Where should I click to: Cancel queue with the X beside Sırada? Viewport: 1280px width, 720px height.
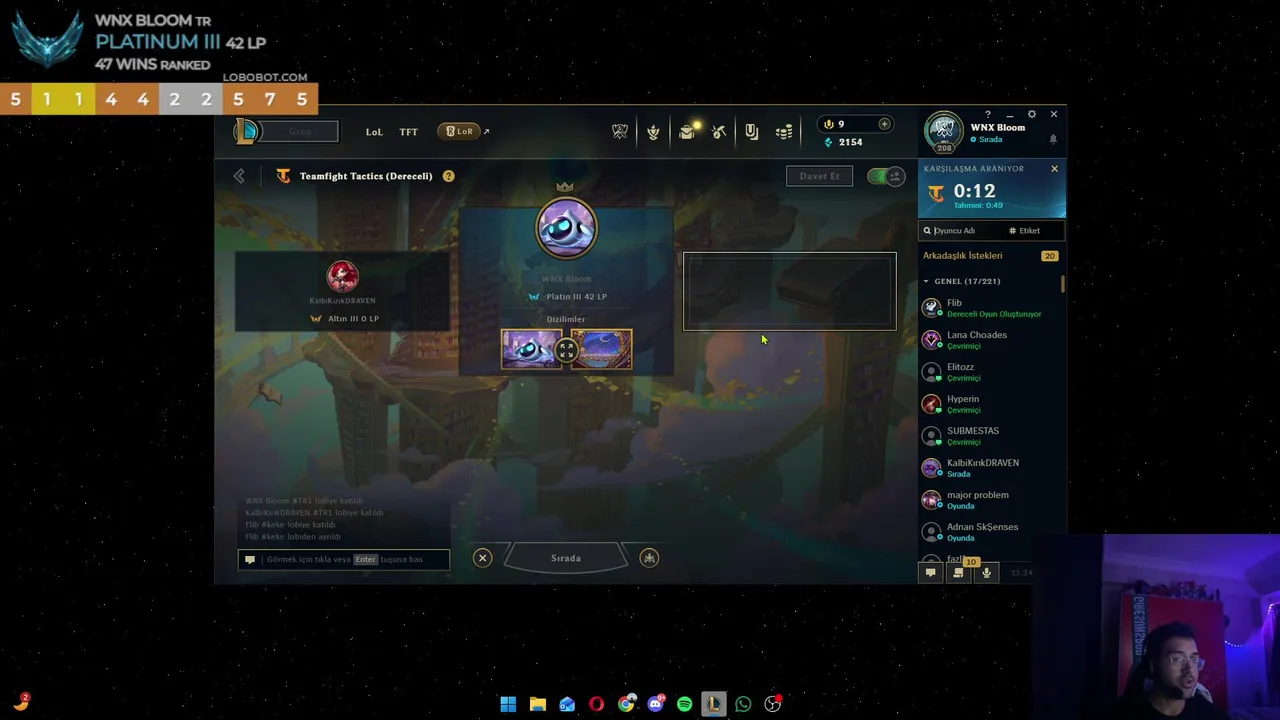[x=482, y=558]
